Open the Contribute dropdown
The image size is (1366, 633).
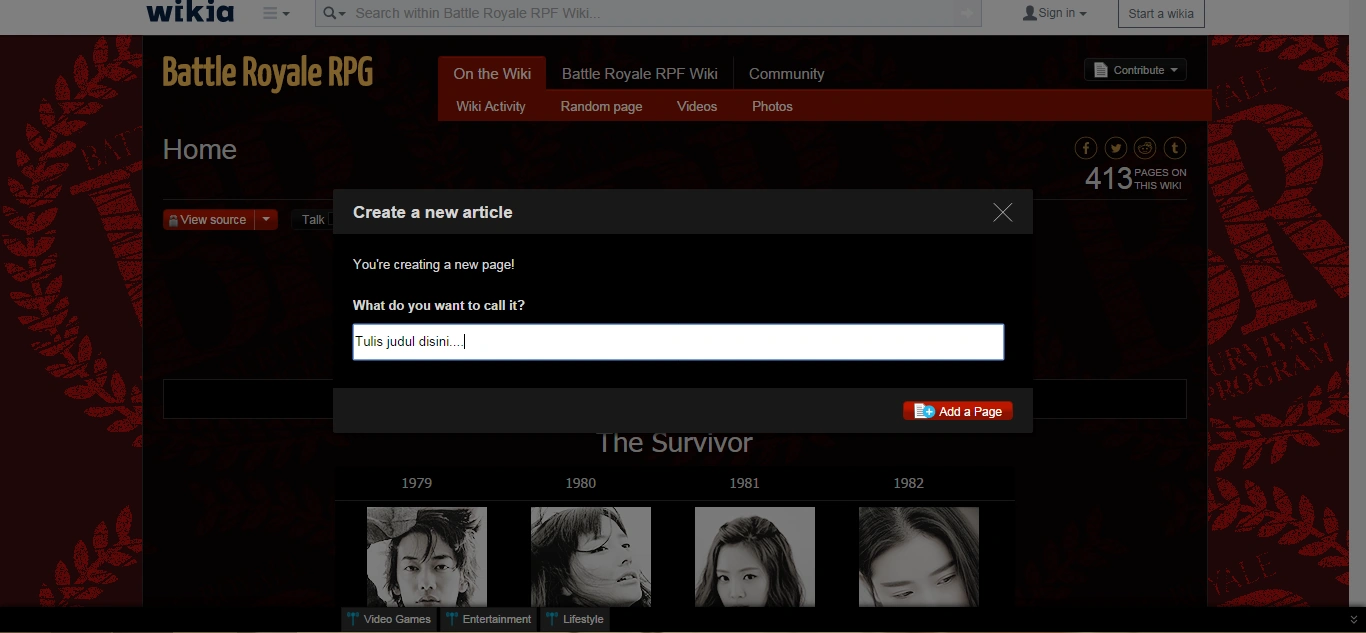[x=1135, y=70]
